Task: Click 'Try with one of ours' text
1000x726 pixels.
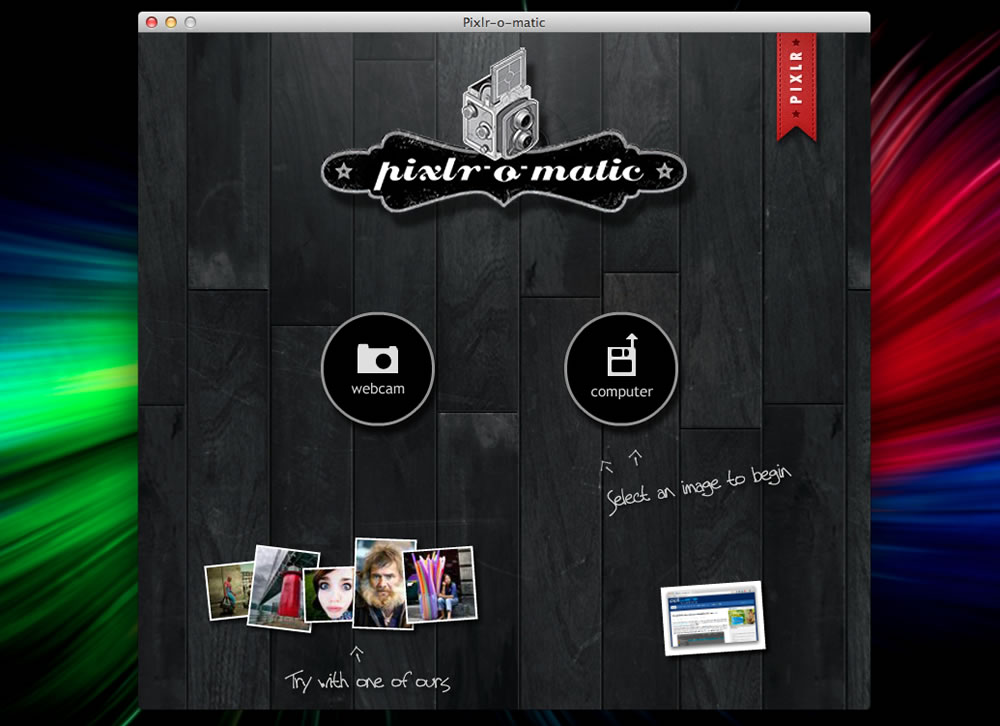Action: click(367, 681)
